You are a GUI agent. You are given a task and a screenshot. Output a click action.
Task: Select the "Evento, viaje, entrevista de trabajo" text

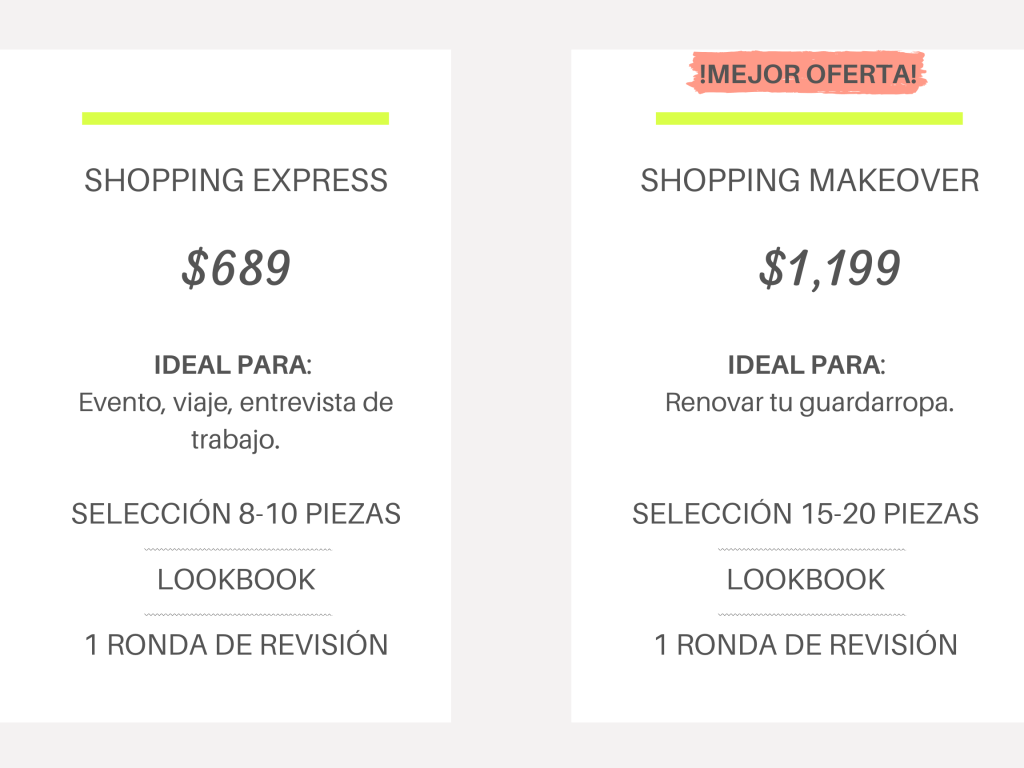(x=236, y=421)
